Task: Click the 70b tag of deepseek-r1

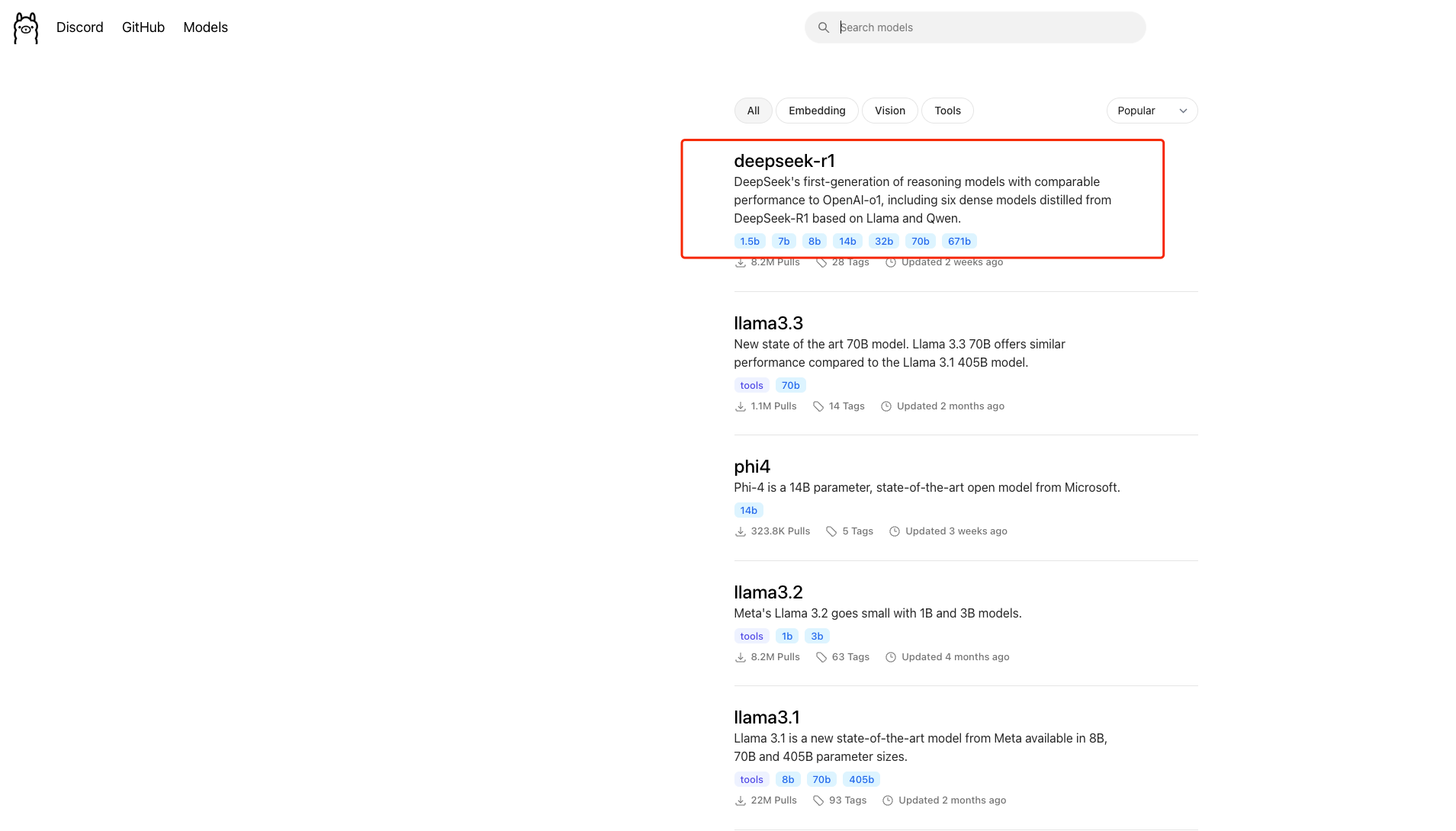Action: pos(921,242)
